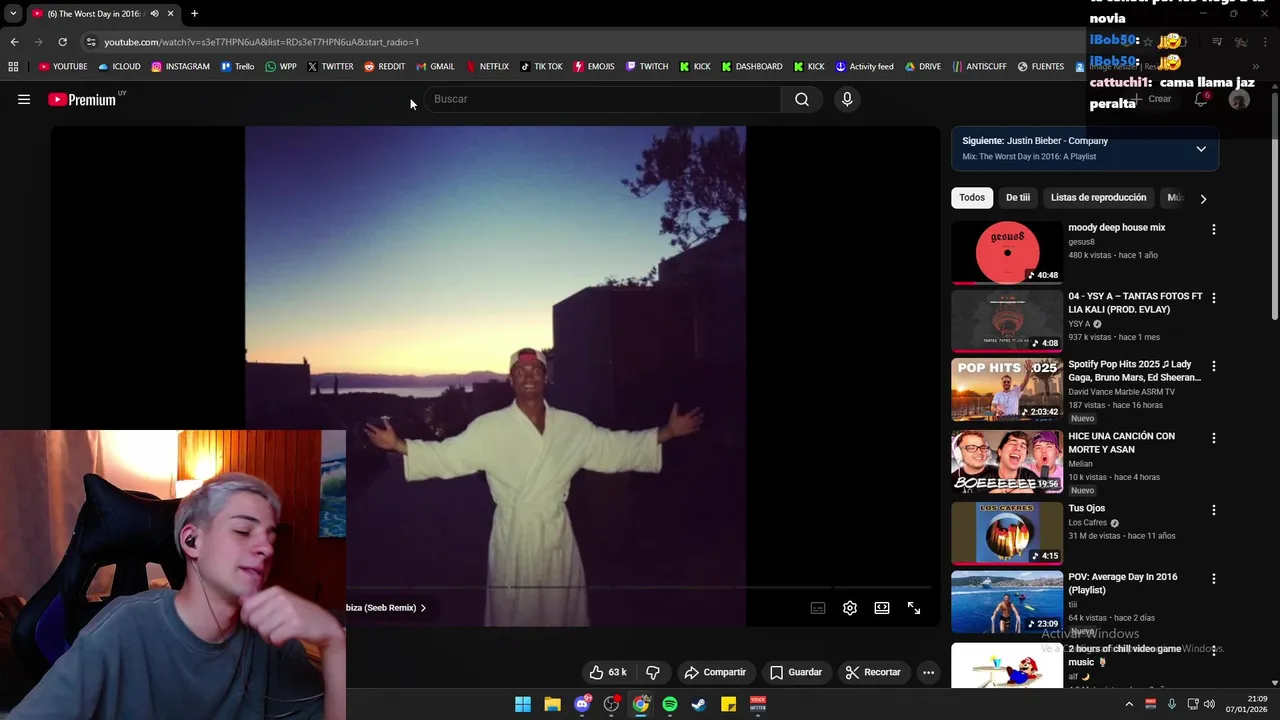
Task: Switch player to theater mode
Action: coord(882,608)
